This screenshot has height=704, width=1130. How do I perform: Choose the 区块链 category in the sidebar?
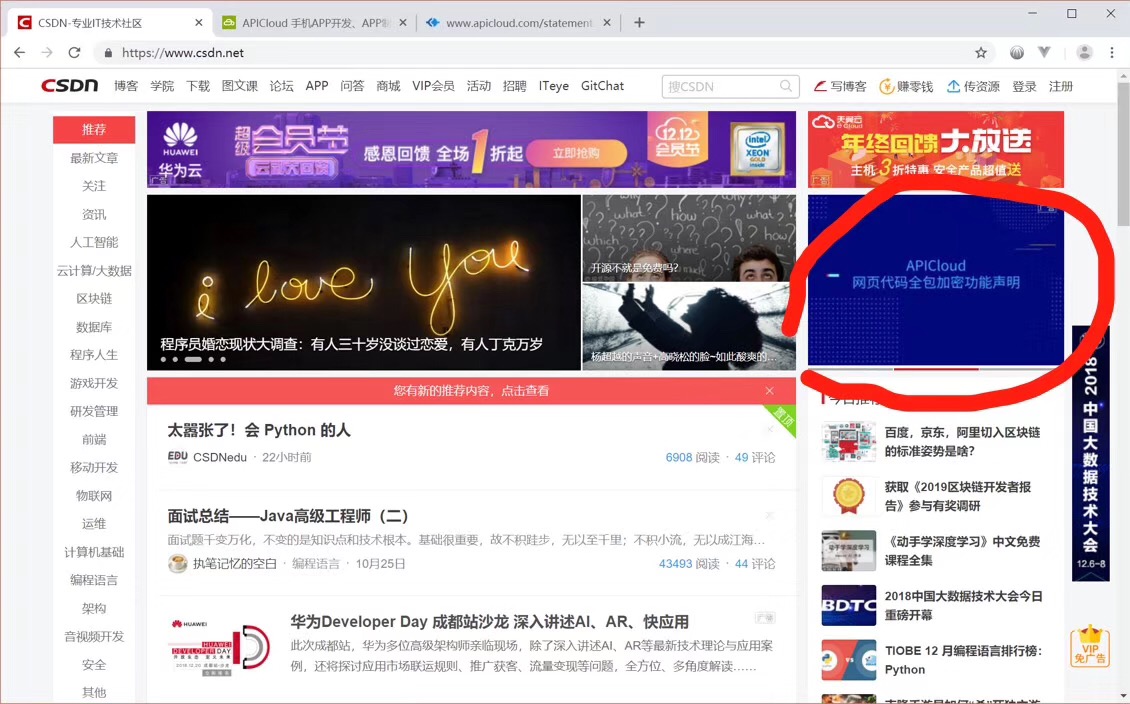[94, 299]
